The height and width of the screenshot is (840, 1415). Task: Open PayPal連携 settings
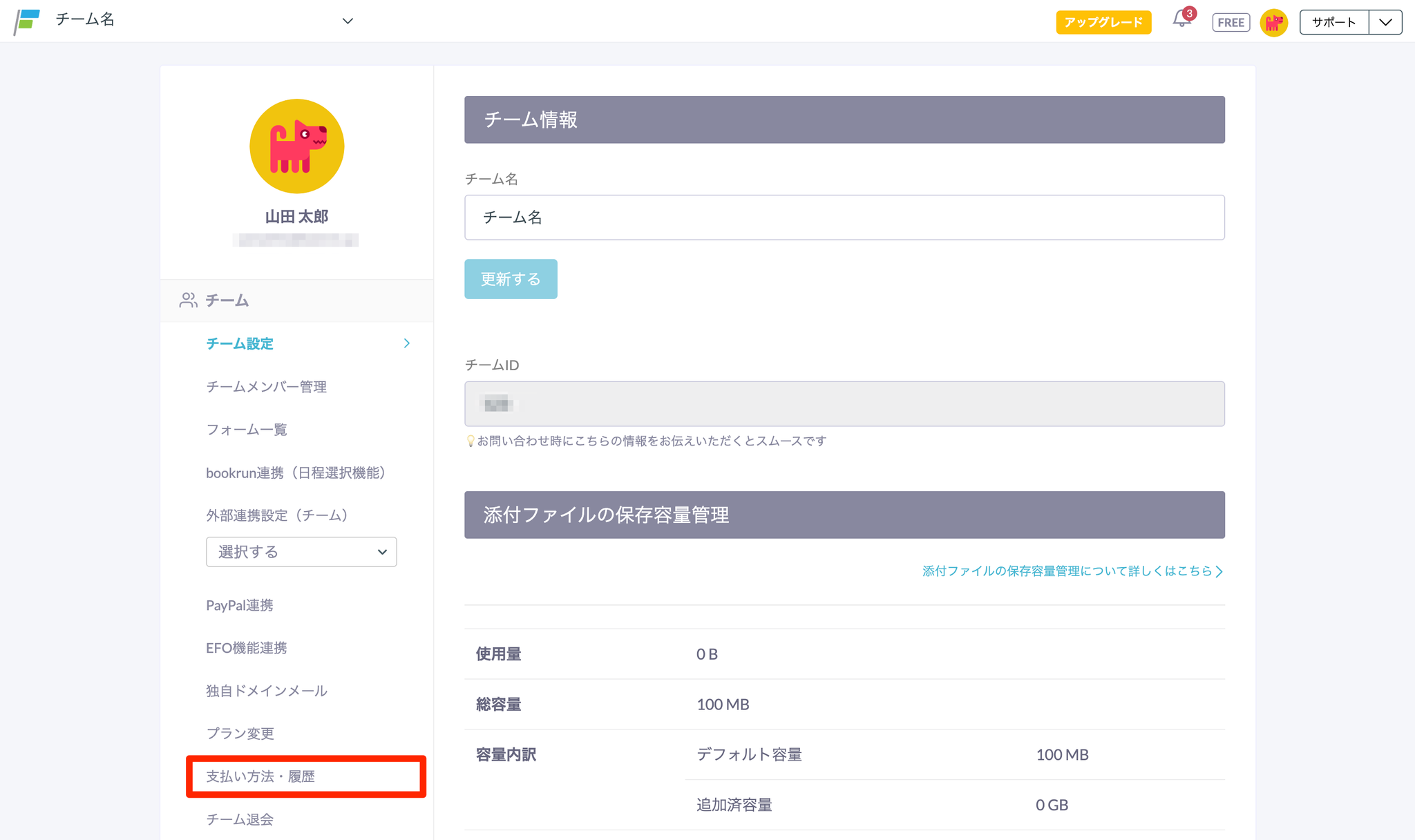[x=240, y=605]
